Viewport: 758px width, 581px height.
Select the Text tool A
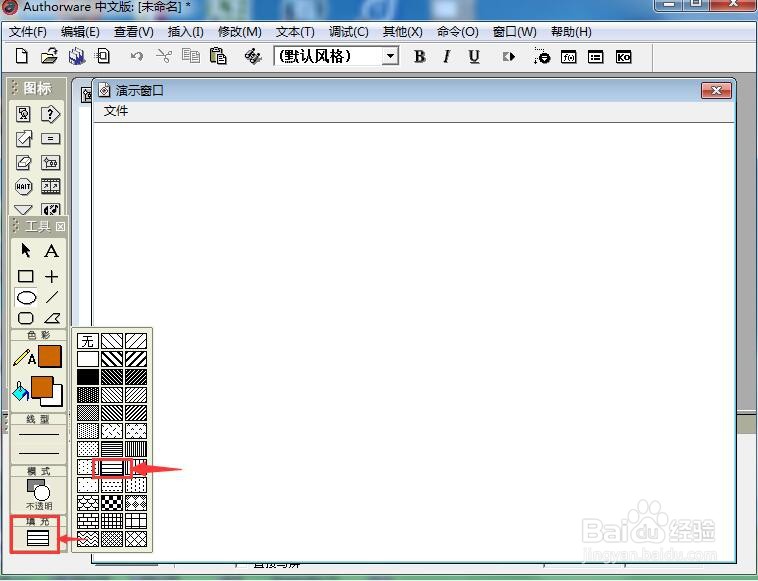51,251
